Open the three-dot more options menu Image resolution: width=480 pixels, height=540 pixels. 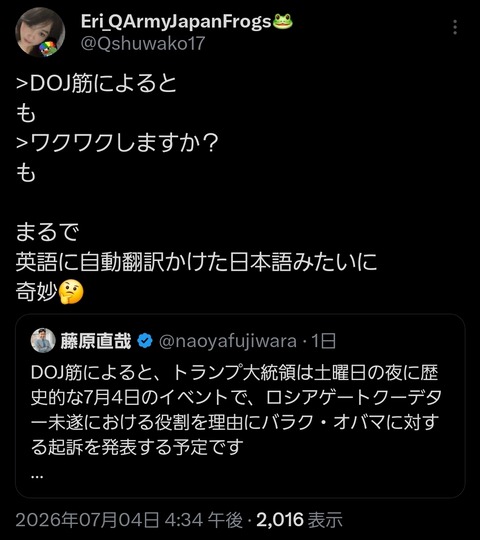click(455, 27)
